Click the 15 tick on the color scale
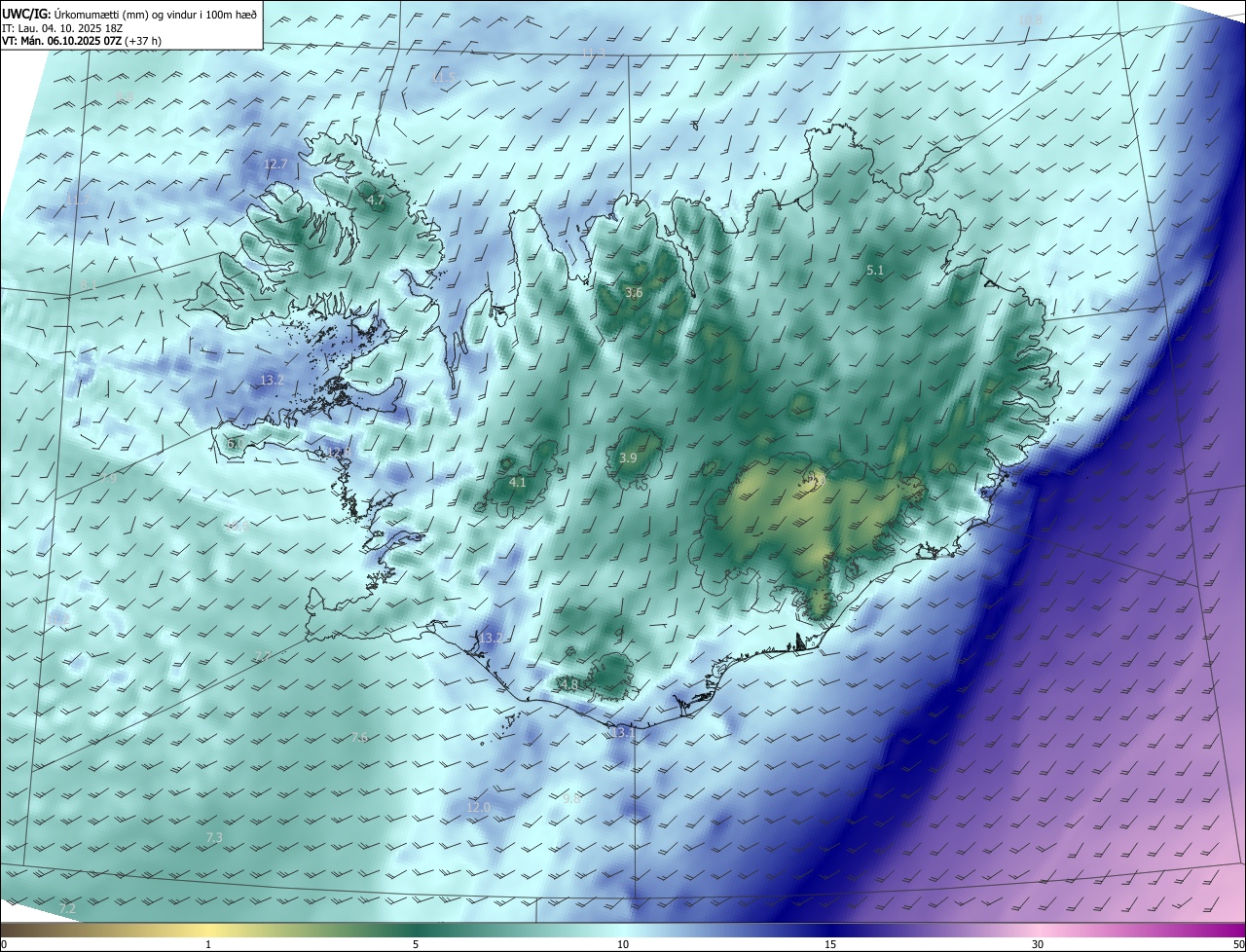 coord(830,944)
